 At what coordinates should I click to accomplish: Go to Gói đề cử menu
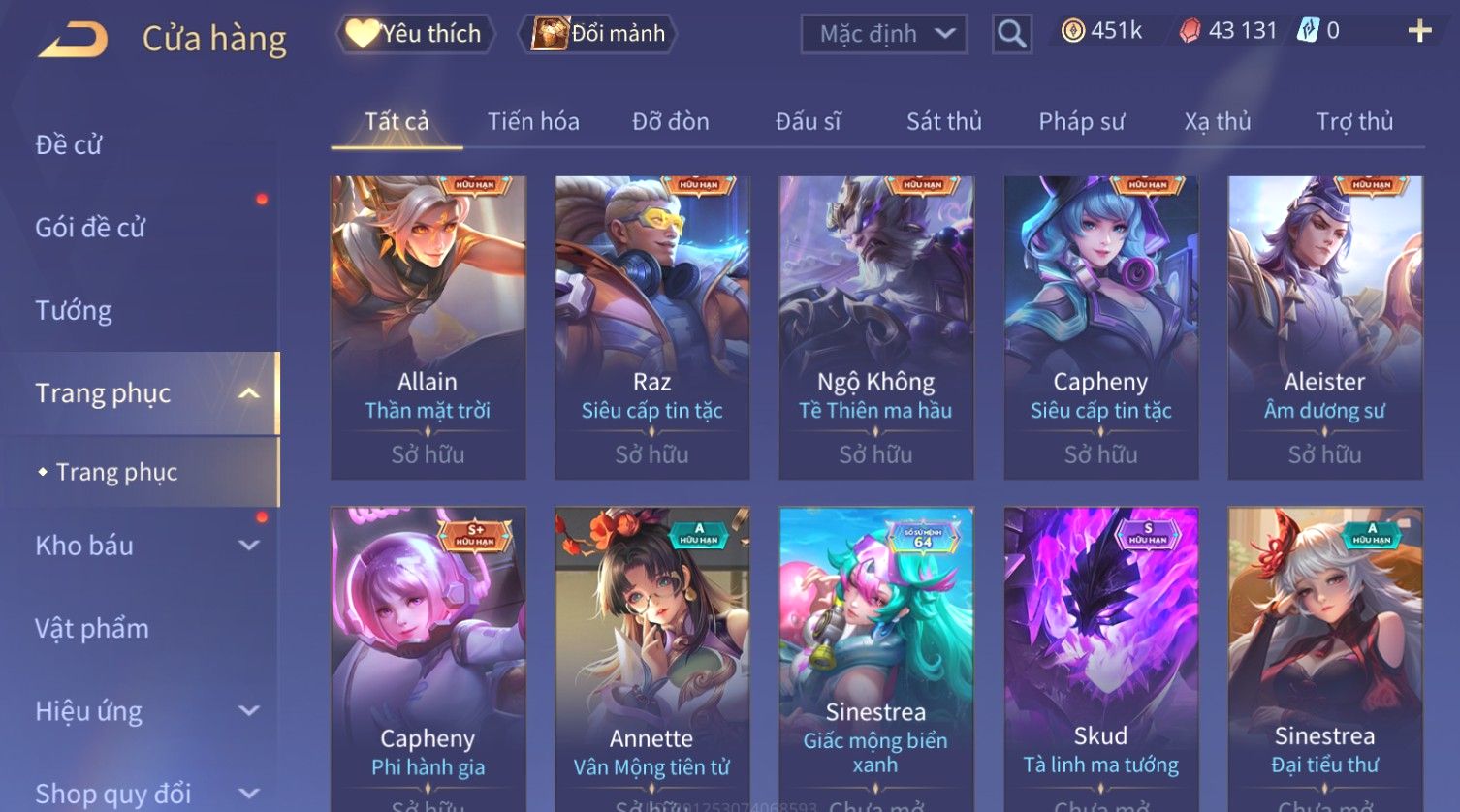[x=90, y=228]
